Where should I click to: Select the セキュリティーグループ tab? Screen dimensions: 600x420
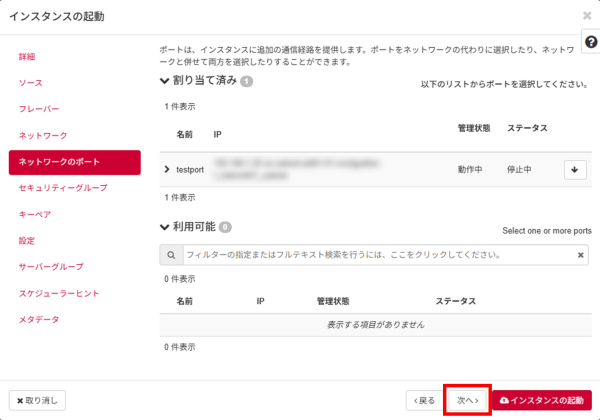point(63,188)
